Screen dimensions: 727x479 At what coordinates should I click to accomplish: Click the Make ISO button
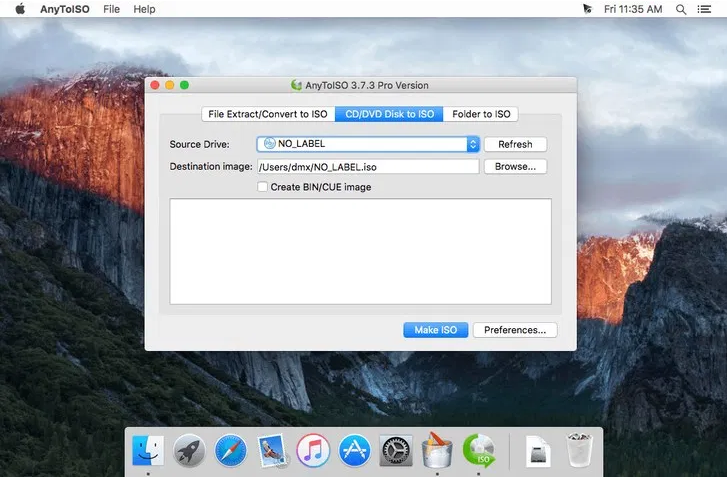tap(435, 330)
